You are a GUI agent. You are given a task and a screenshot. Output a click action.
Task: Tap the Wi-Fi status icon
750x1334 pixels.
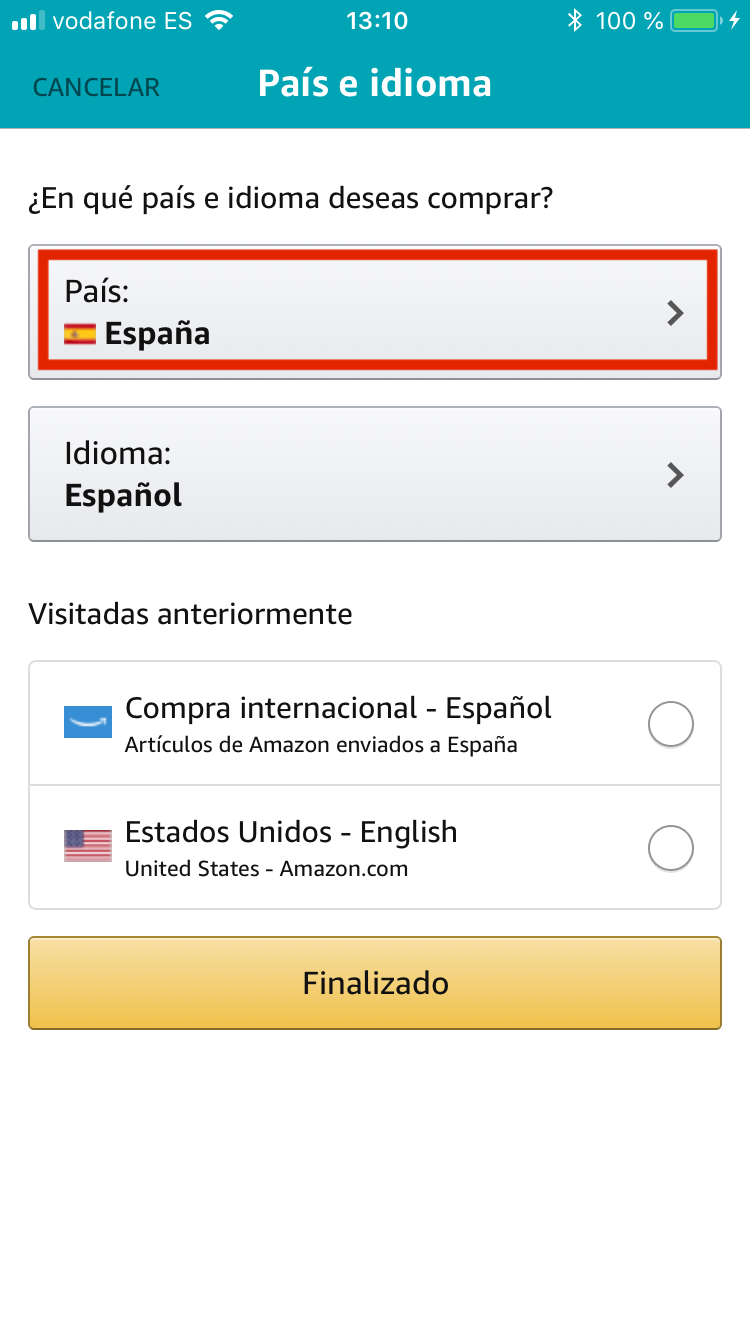pyautogui.click(x=217, y=21)
